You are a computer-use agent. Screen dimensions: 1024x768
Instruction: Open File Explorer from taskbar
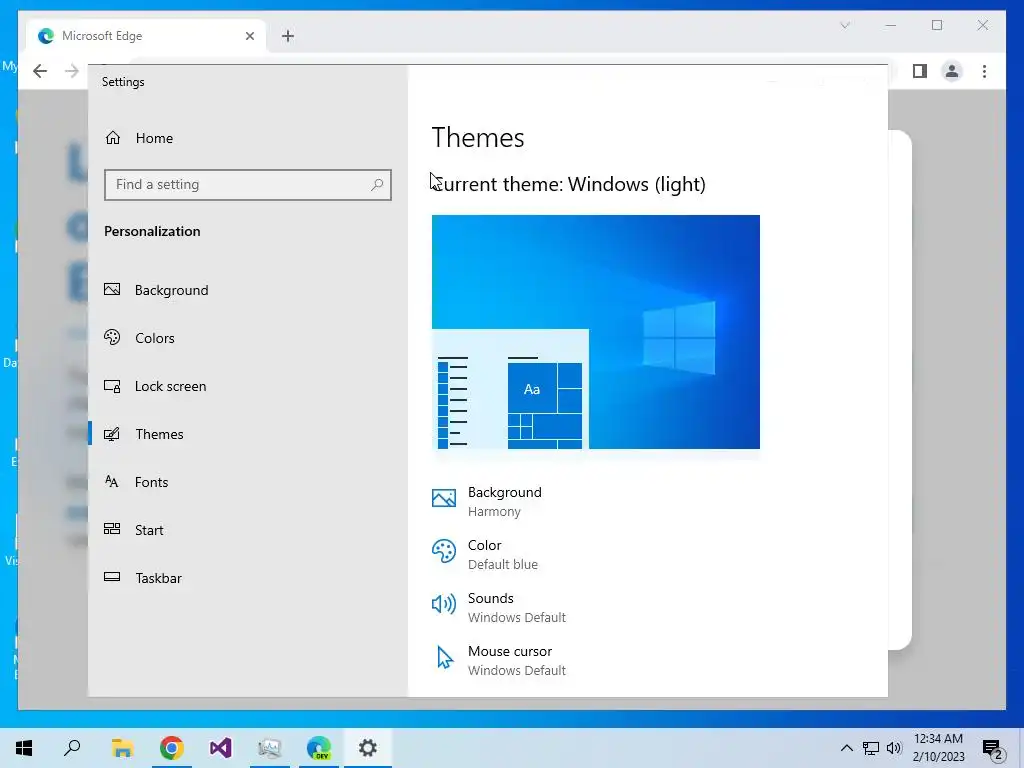122,748
